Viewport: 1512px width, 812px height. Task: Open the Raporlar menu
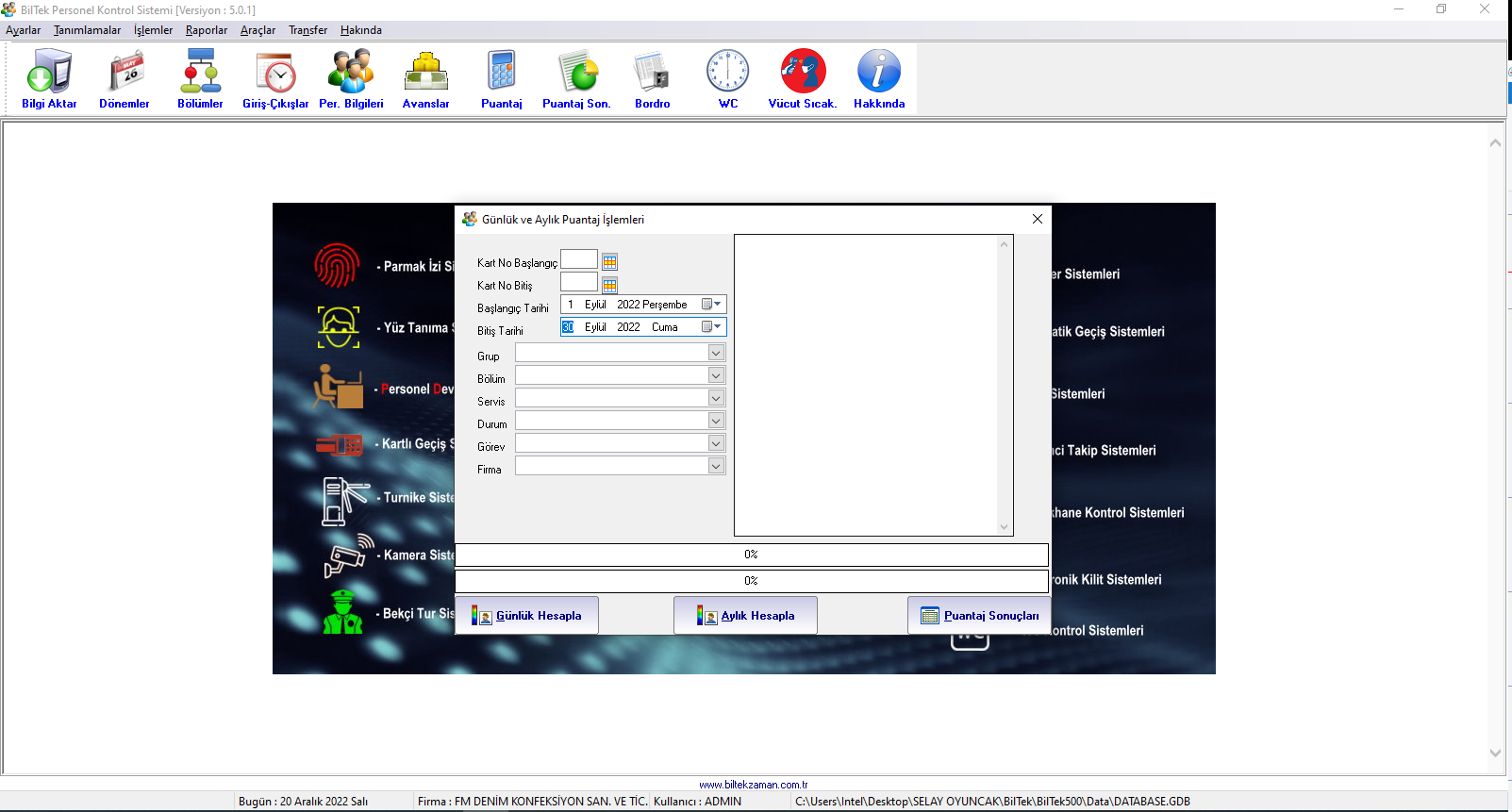207,30
